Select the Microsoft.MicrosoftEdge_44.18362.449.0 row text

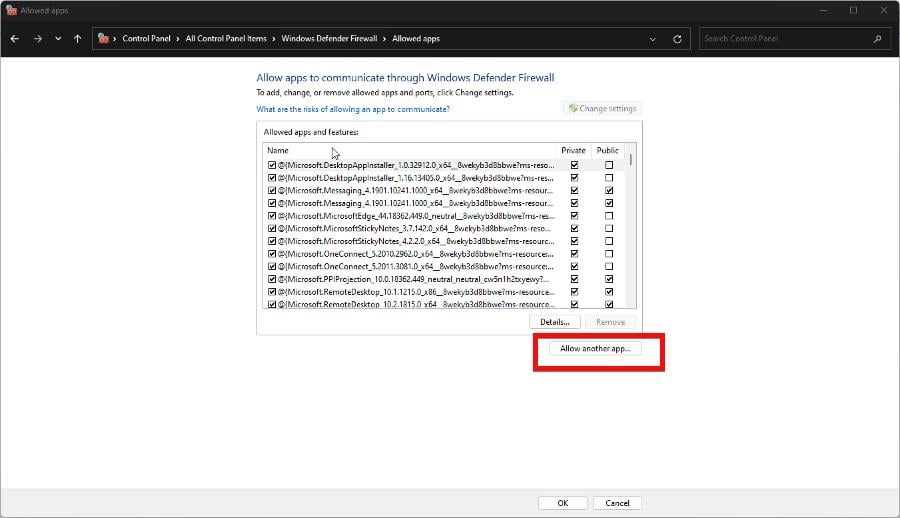(417, 216)
